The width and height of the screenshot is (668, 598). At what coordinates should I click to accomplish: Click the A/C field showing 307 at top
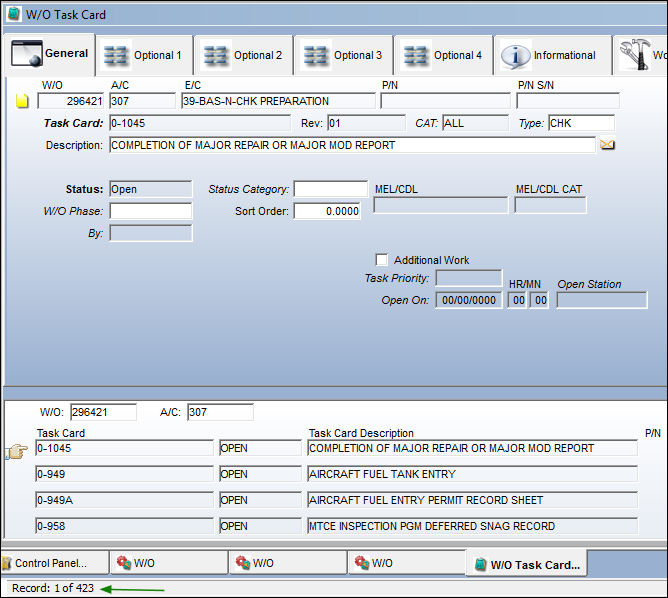142,101
